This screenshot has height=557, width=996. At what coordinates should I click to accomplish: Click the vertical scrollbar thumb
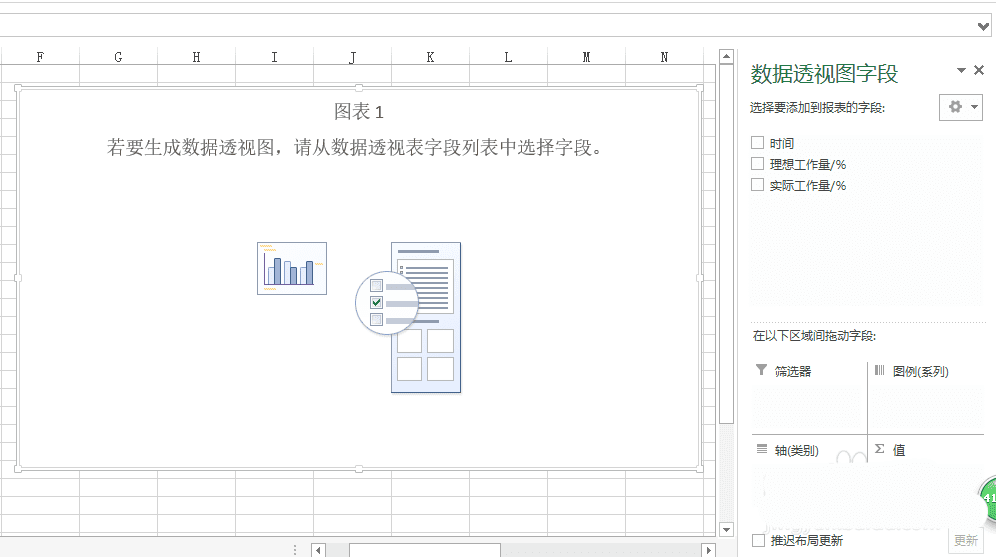[x=727, y=244]
